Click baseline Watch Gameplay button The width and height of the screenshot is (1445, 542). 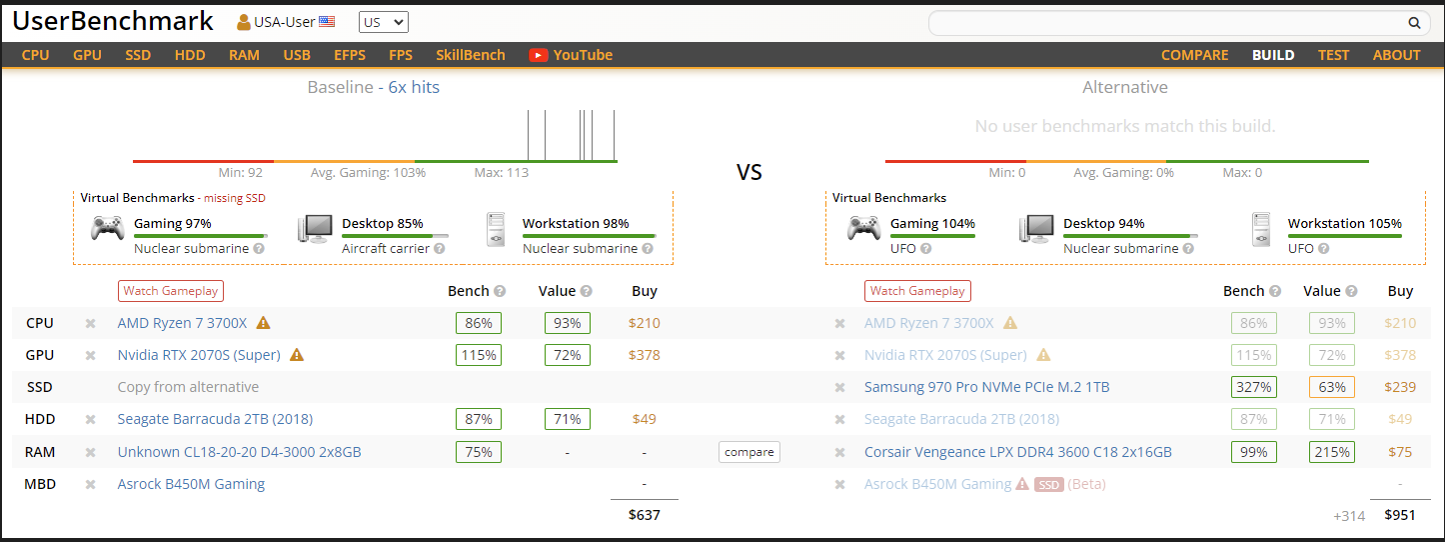pos(170,291)
